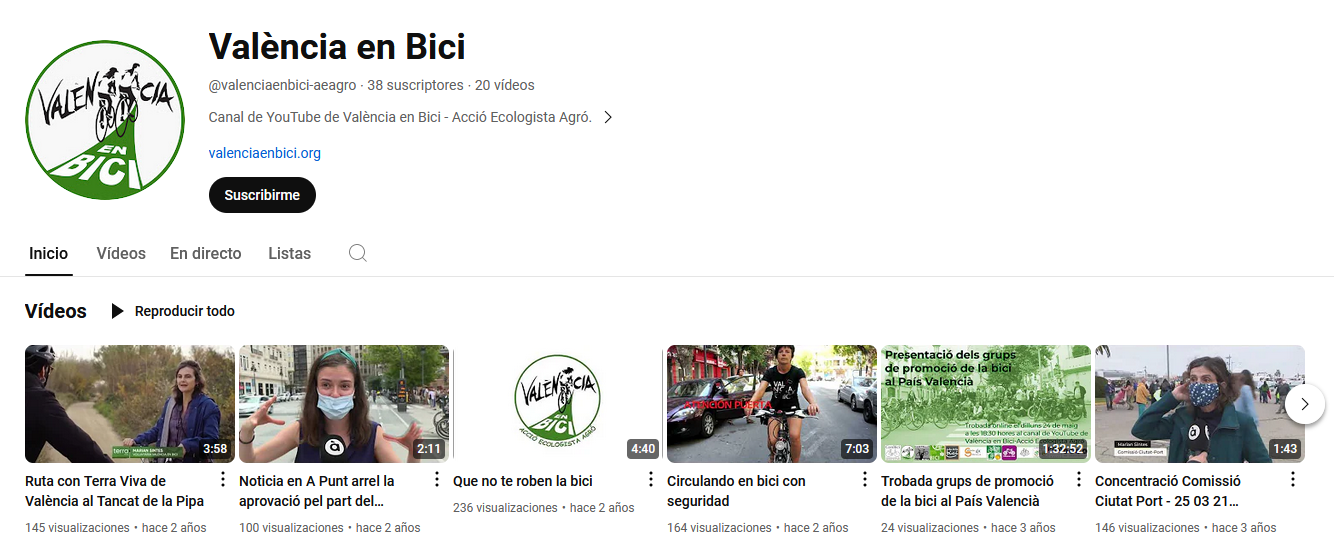Open options menu for Circulando en bici con seguridad
Viewport: 1334px width, 557px height.
[864, 480]
